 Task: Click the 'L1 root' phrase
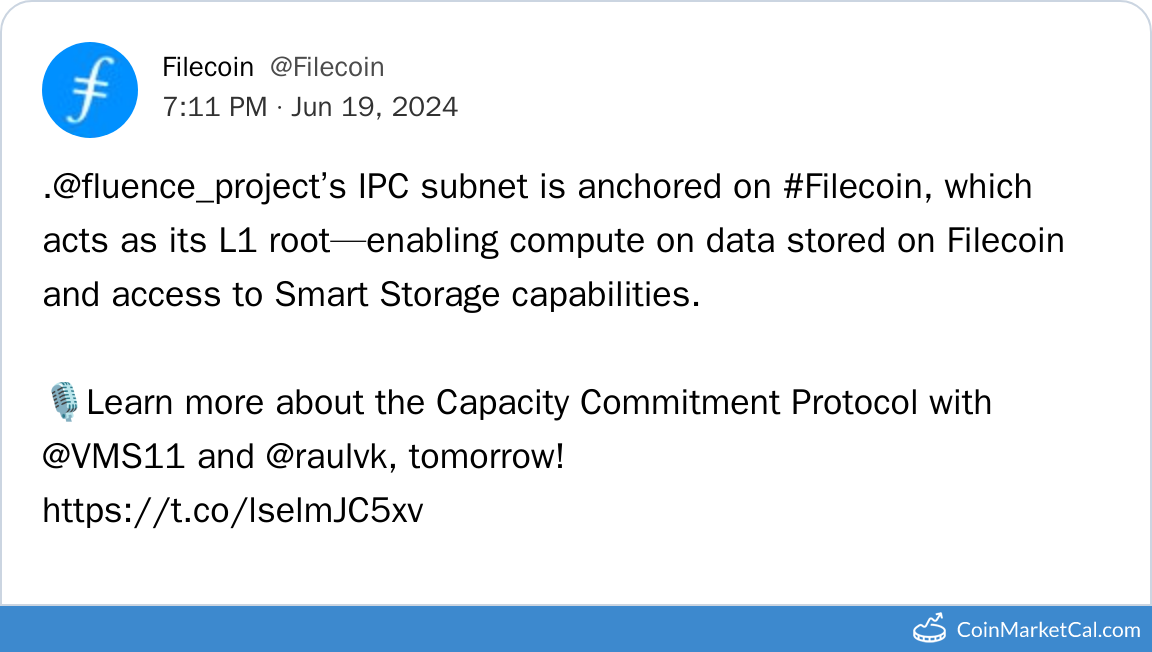[300, 241]
